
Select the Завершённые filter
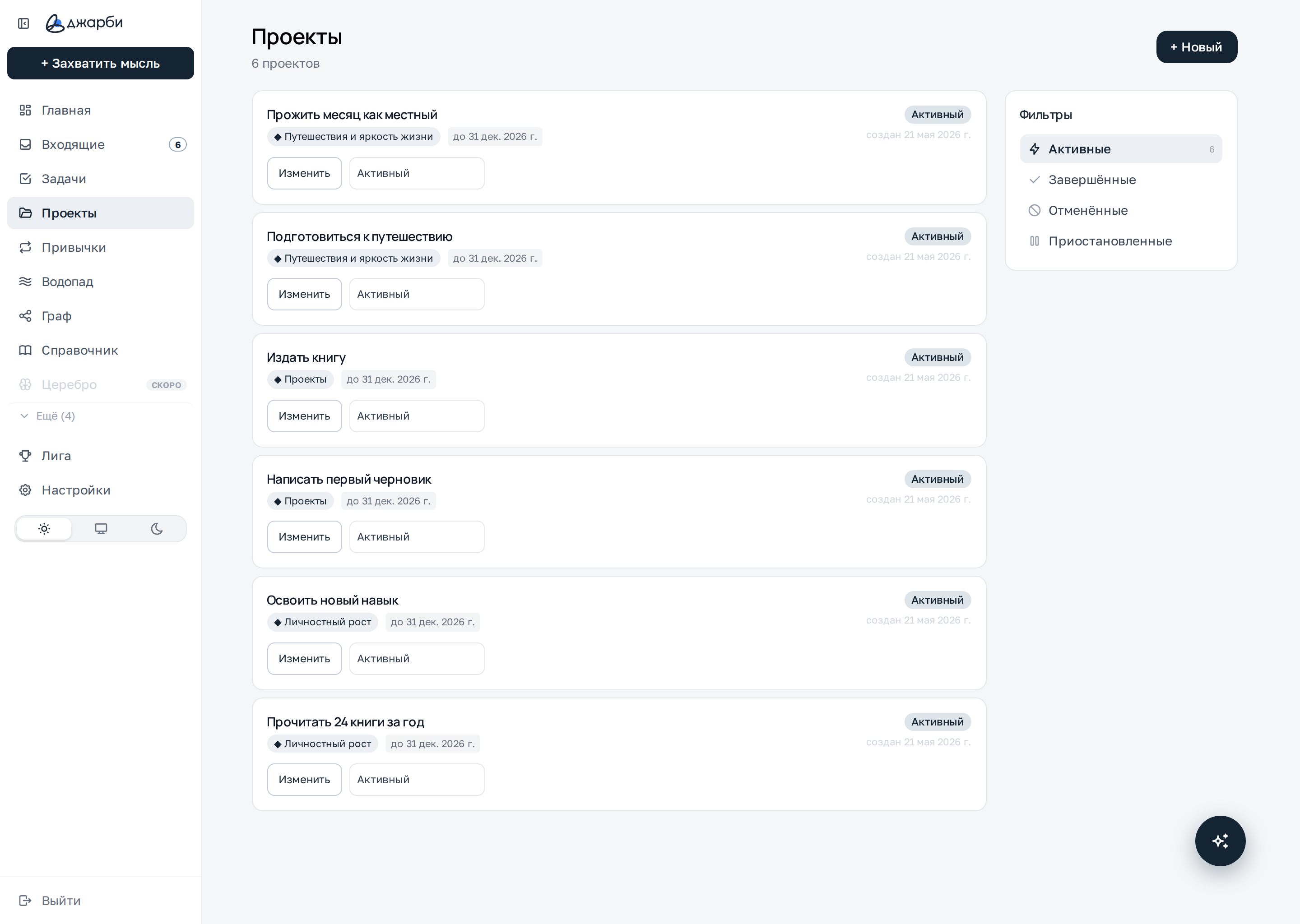click(x=1121, y=180)
